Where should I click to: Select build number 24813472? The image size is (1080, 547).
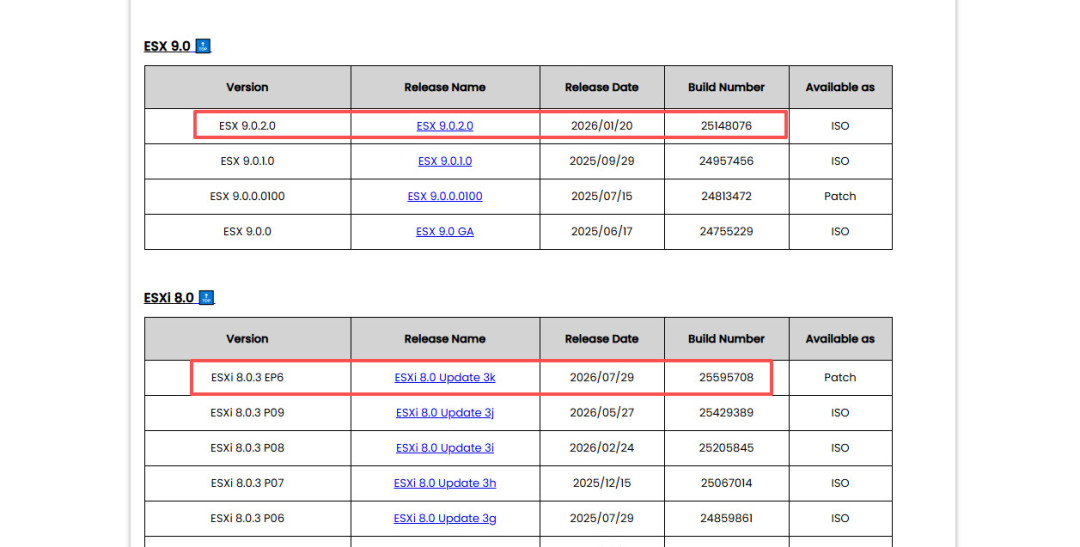[727, 196]
